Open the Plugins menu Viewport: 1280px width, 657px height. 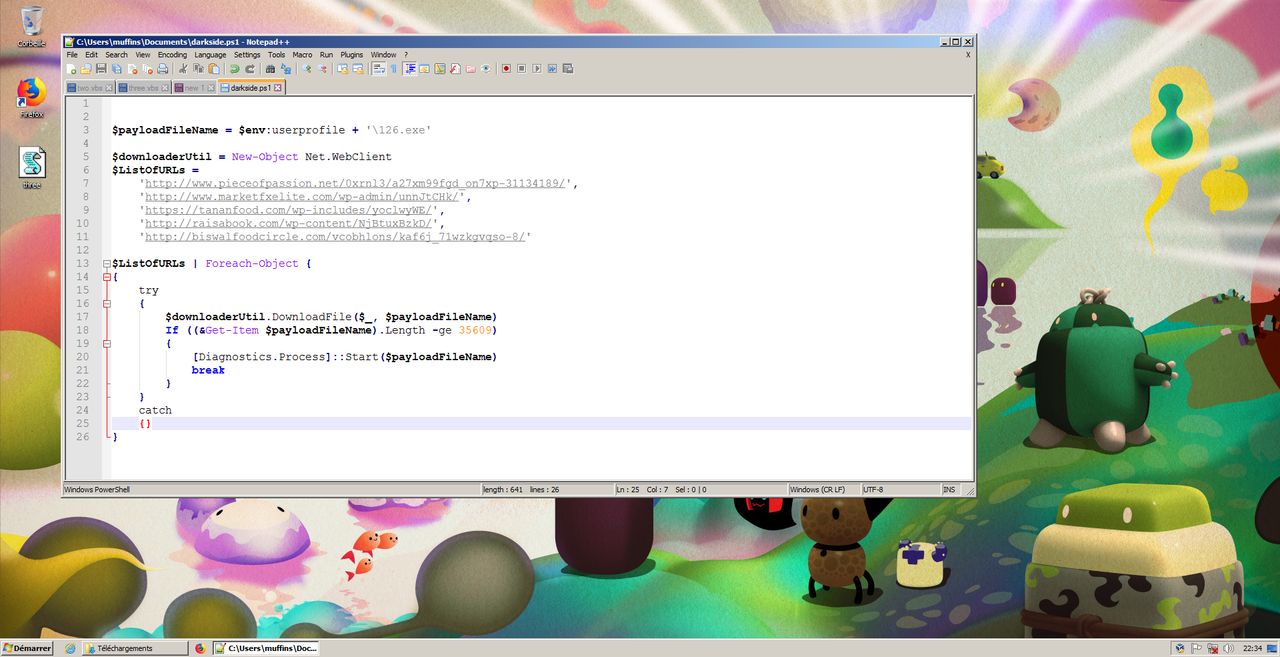pos(352,55)
